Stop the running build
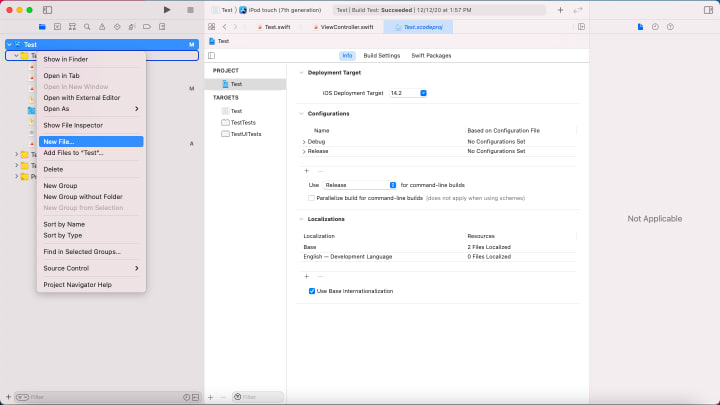Viewport: 720px width, 405px height. (190, 10)
